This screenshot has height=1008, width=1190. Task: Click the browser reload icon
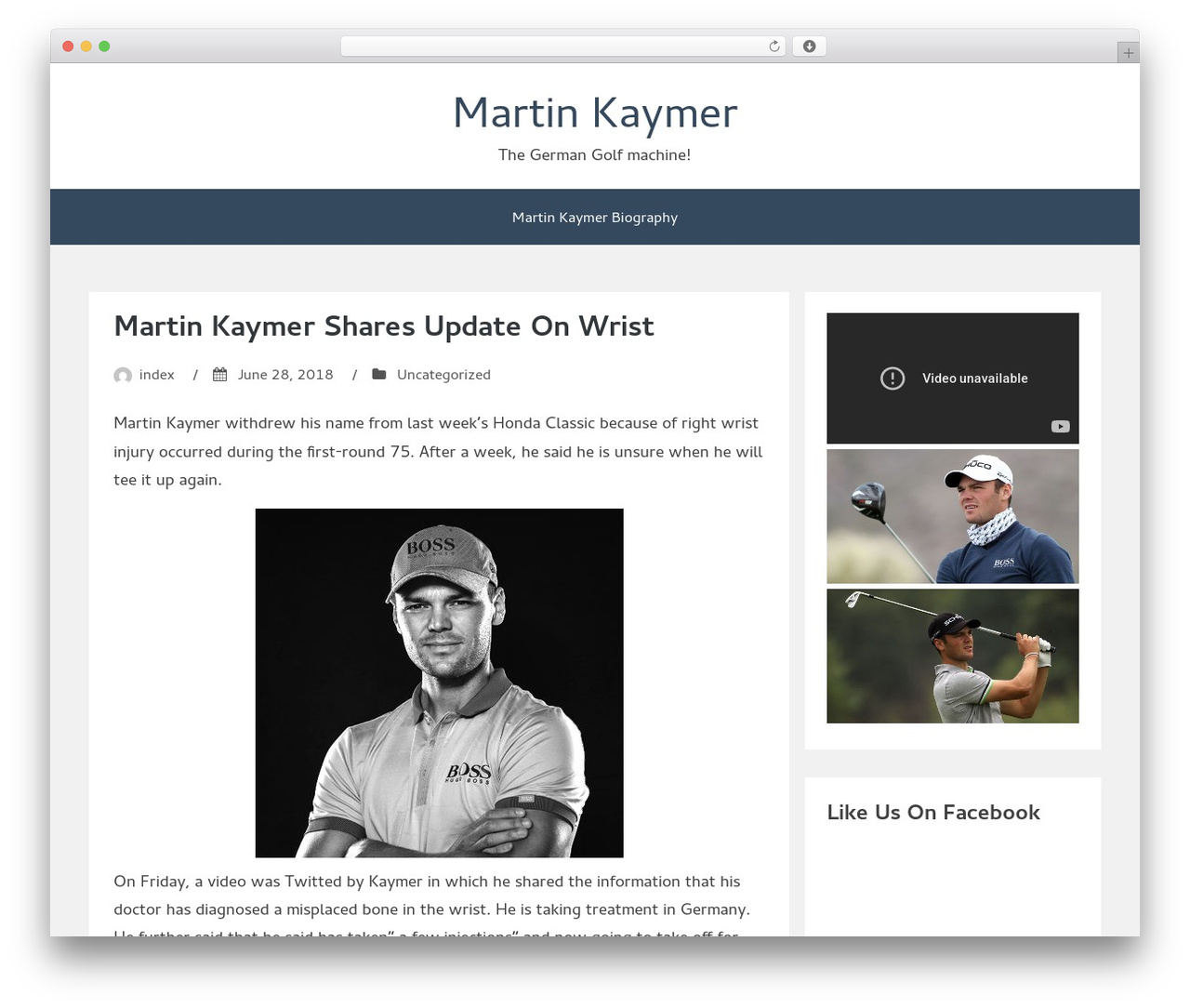point(773,46)
